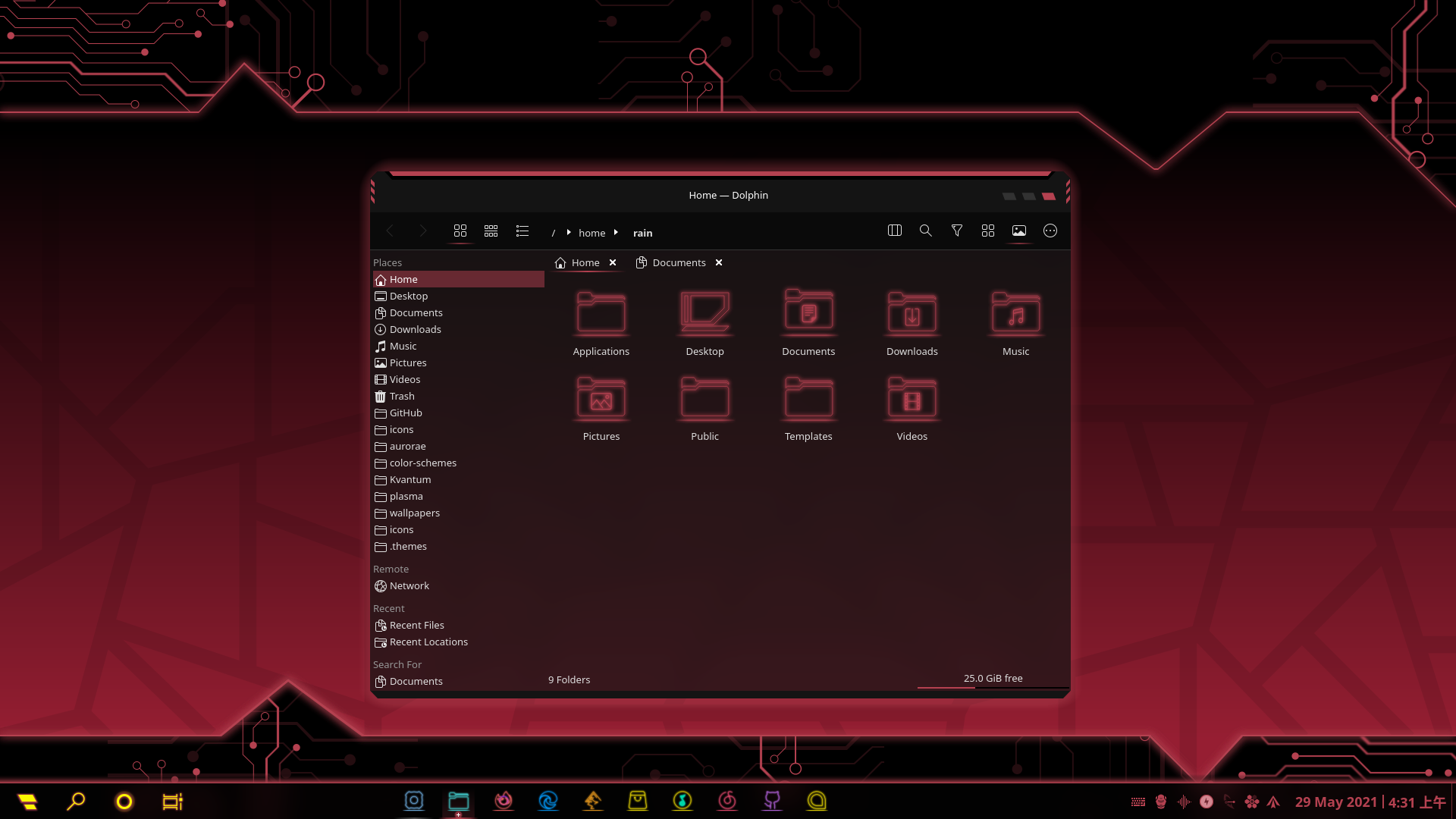Image resolution: width=1456 pixels, height=819 pixels.
Task: Open the date and time clock
Action: tap(1370, 802)
